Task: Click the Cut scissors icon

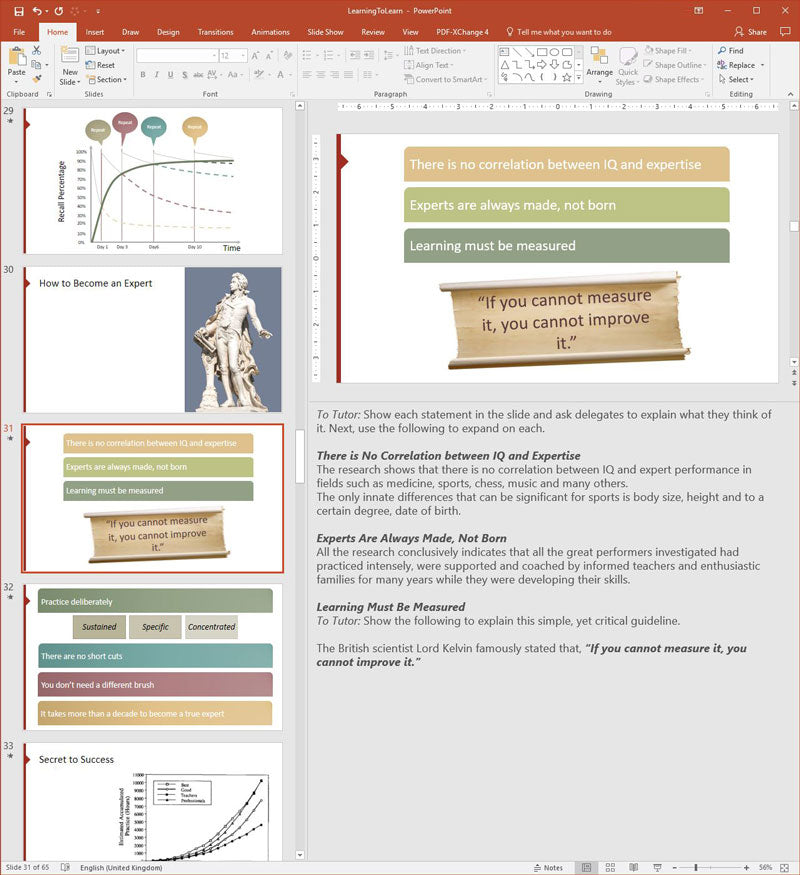Action: (37, 50)
